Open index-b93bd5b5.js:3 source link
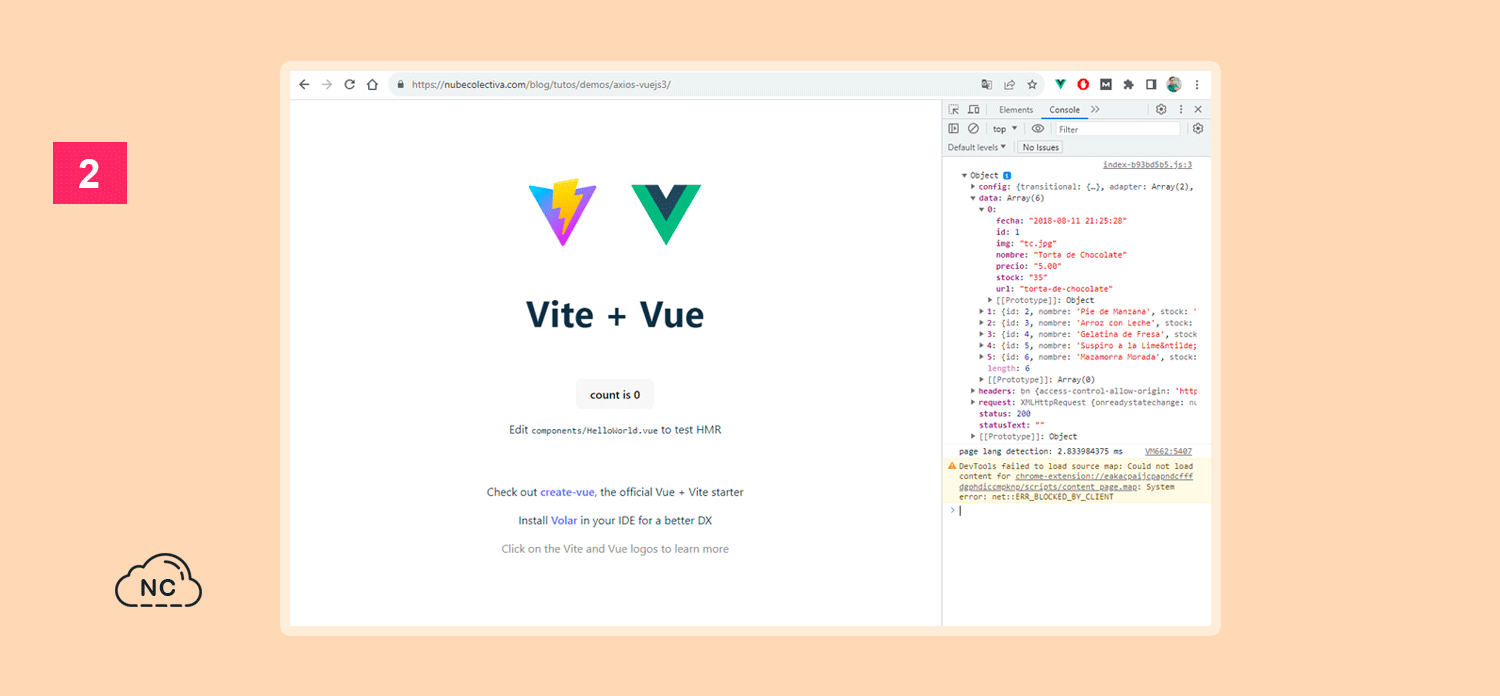The width and height of the screenshot is (1500, 696). 1147,165
